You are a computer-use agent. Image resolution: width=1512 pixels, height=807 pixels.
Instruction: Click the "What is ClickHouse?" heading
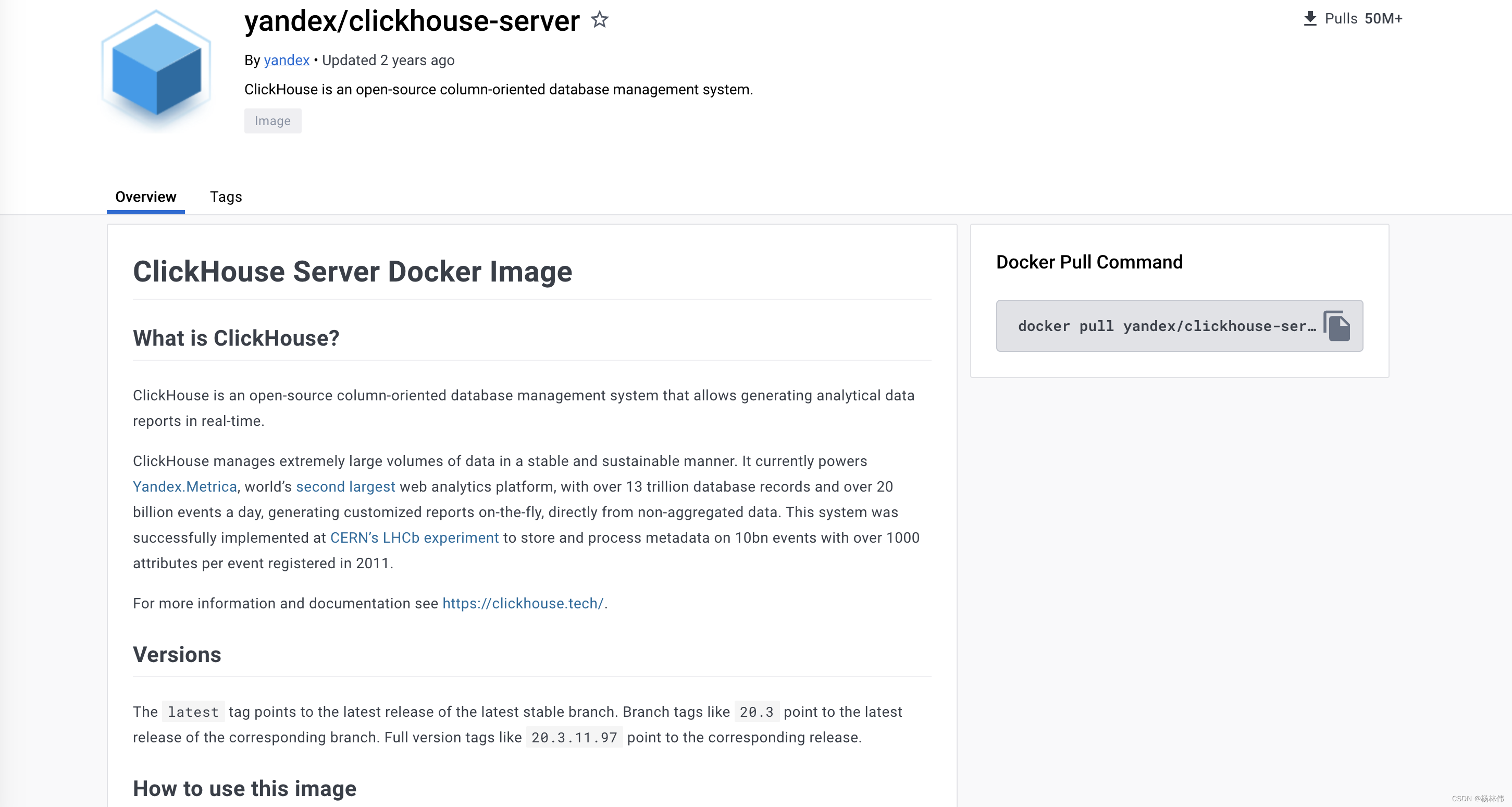pyautogui.click(x=236, y=338)
